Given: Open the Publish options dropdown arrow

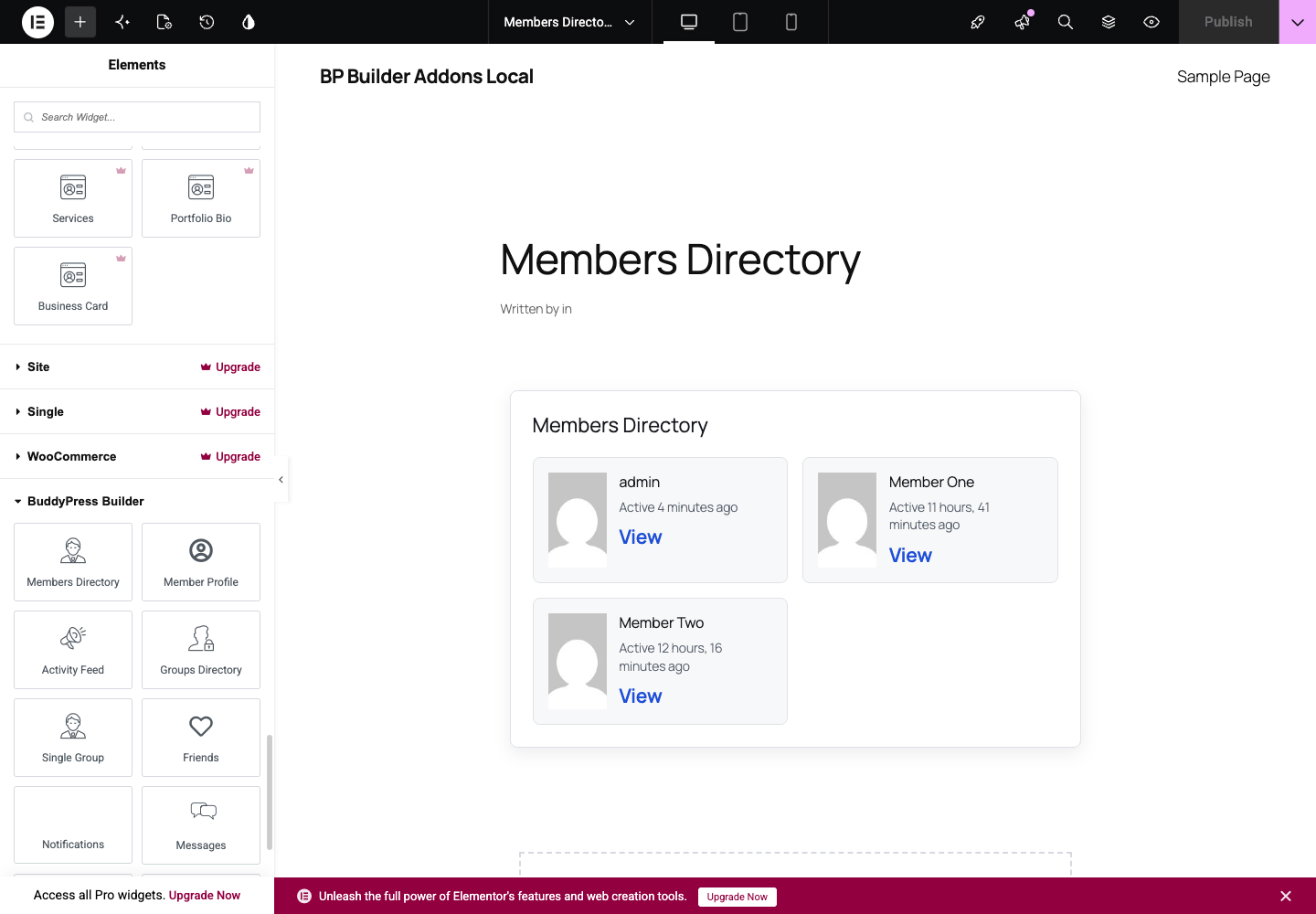Looking at the screenshot, I should pos(1298,22).
